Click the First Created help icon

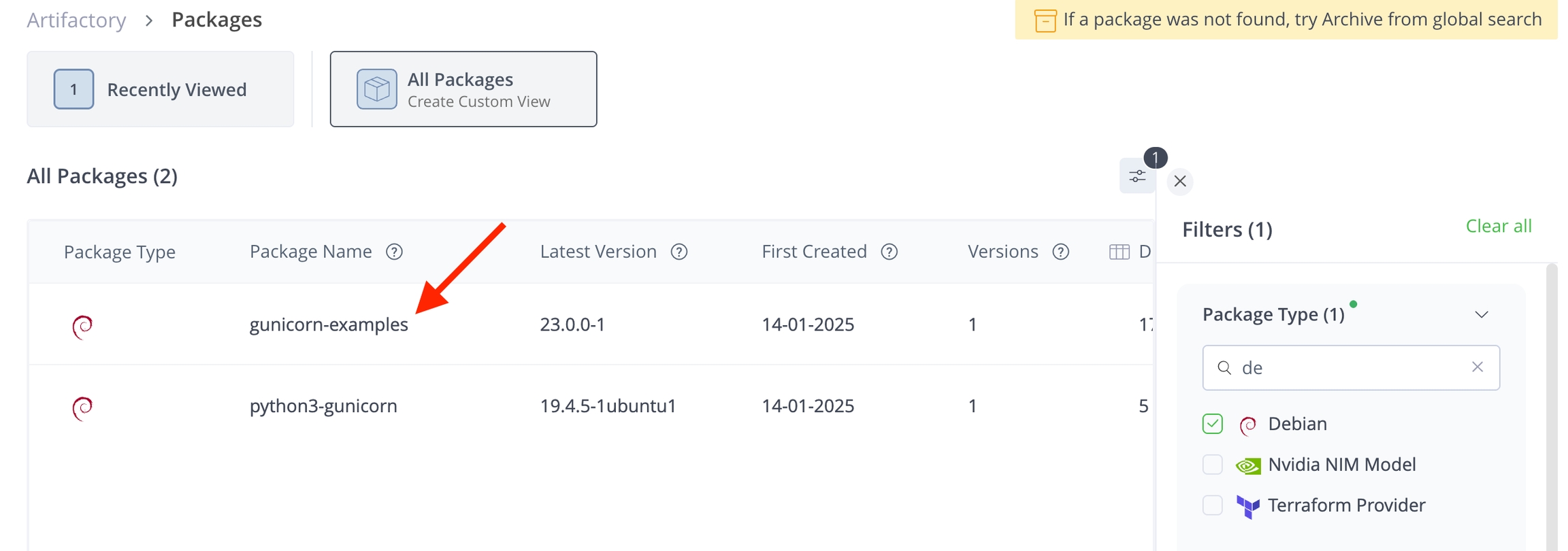[889, 252]
